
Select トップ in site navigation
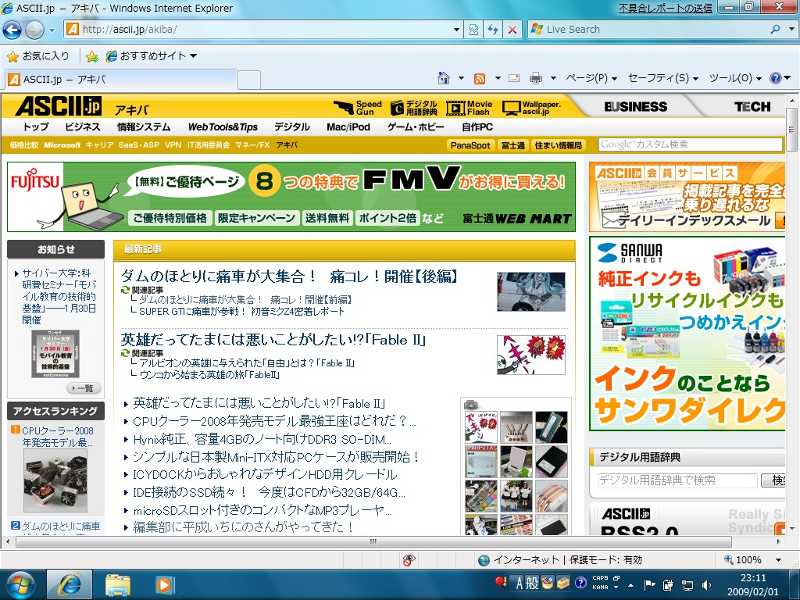(36, 127)
